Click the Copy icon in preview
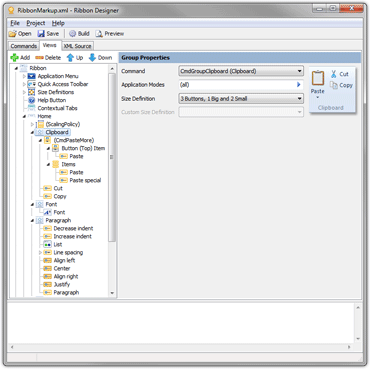This screenshot has width=370, height=369. pyautogui.click(x=333, y=85)
